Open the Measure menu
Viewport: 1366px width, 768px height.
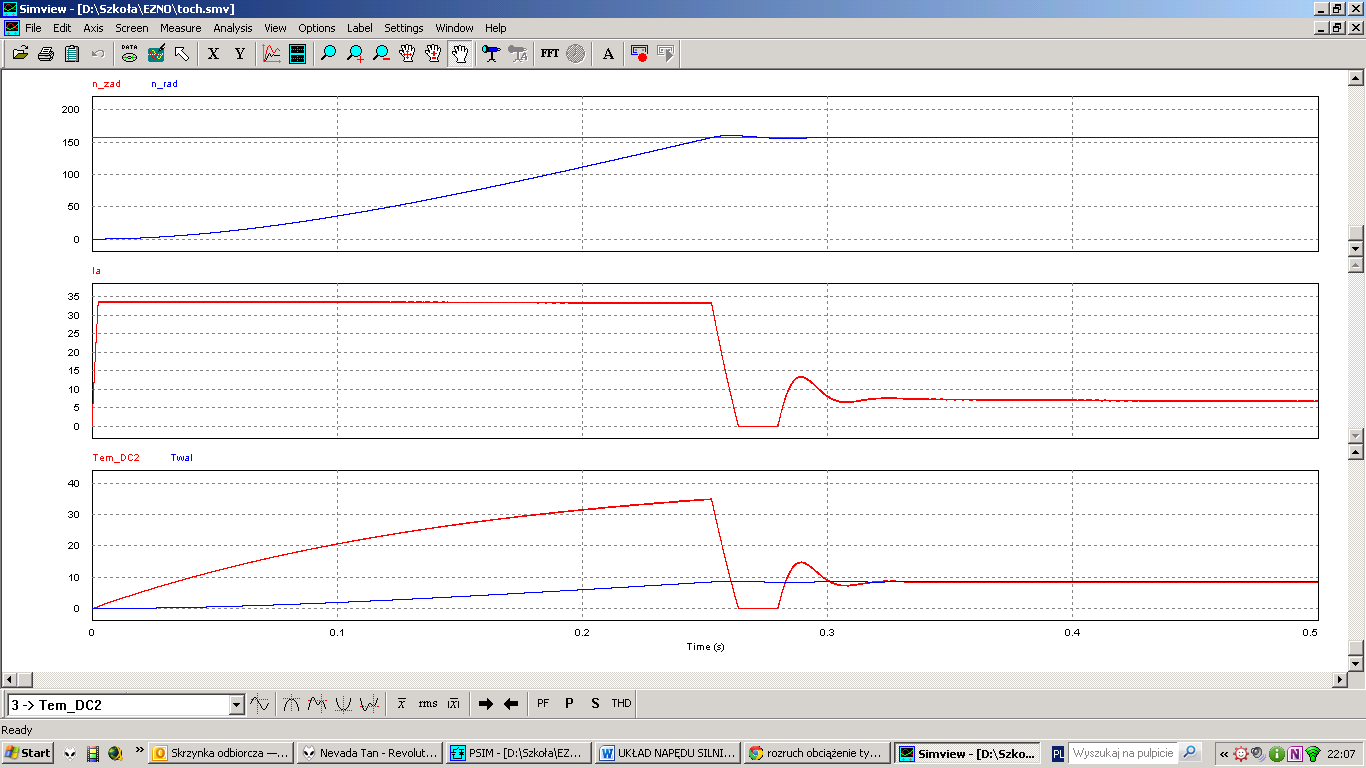tap(180, 28)
